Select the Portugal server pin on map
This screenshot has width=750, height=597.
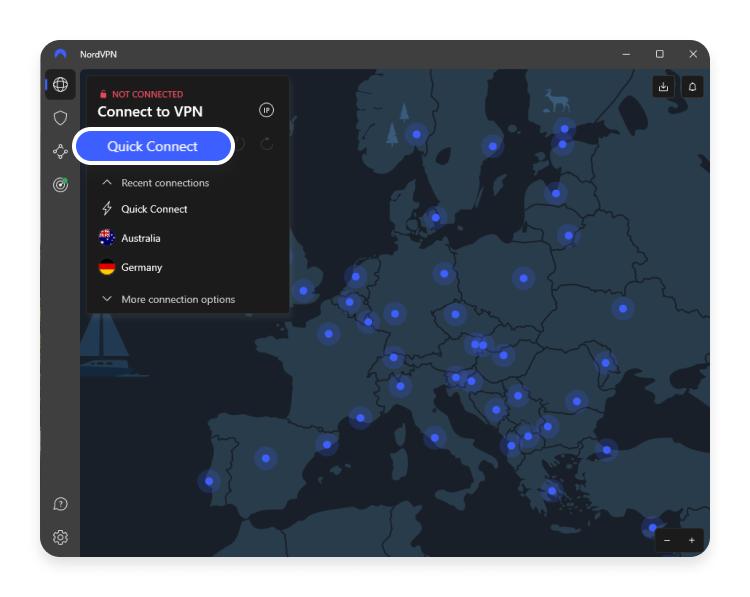coord(209,481)
